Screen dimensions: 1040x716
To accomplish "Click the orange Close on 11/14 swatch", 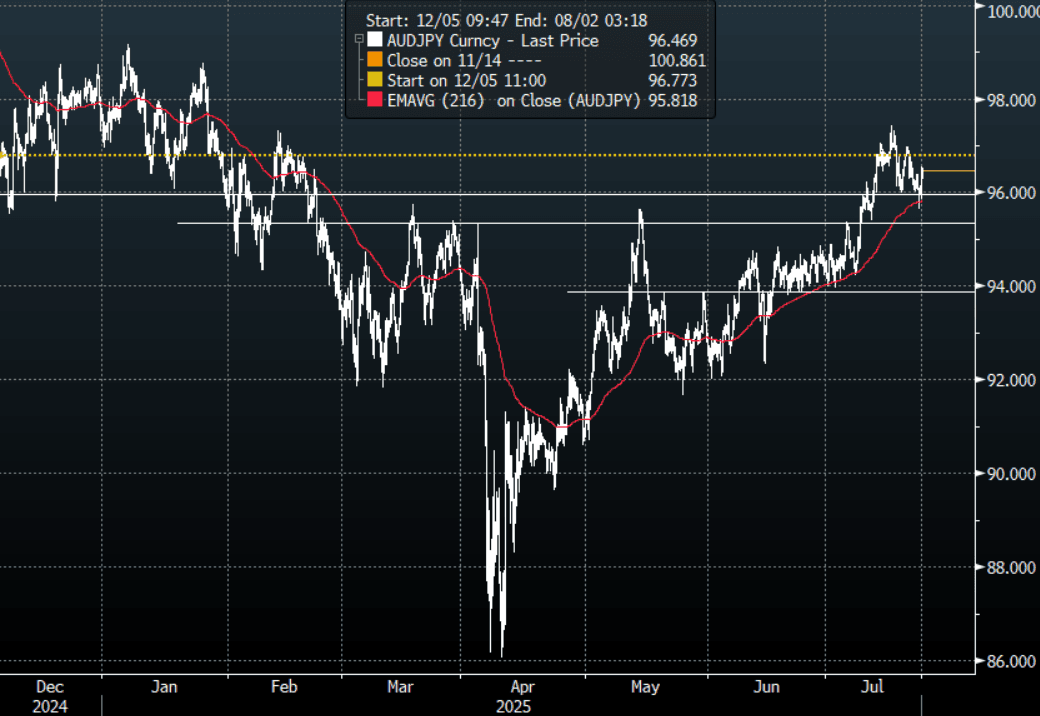I will (375, 60).
